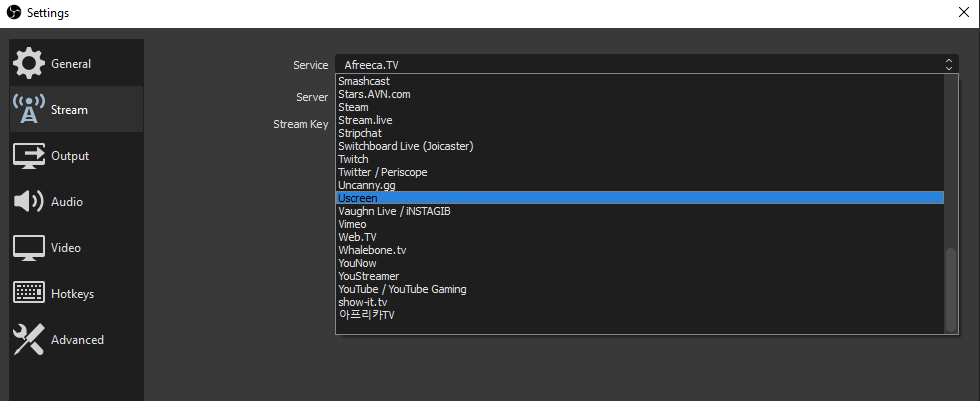Viewport: 980px width, 401px height.
Task: Click the Video monitor icon
Action: coord(29,248)
